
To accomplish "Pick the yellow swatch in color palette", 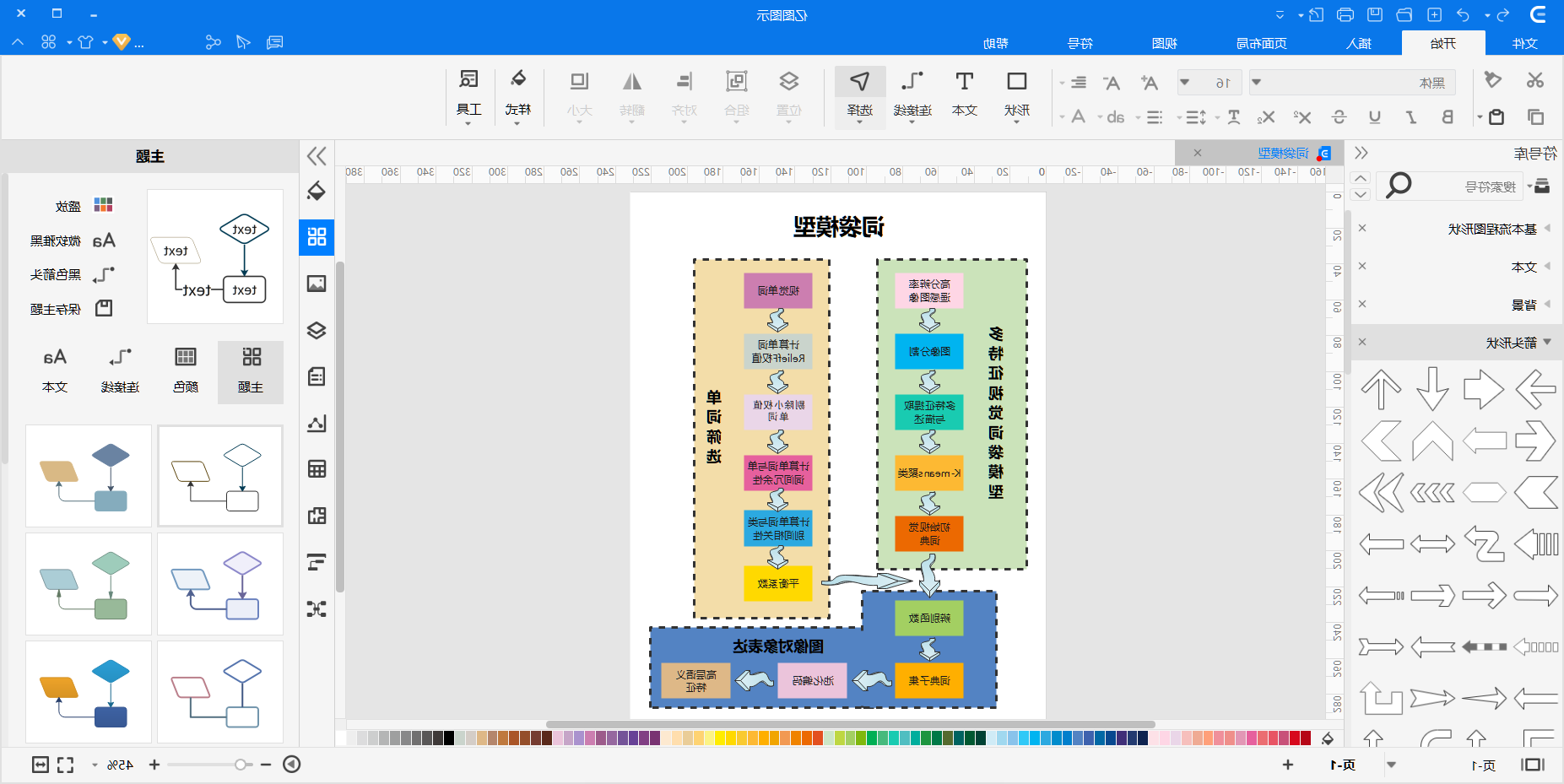I will 721,738.
